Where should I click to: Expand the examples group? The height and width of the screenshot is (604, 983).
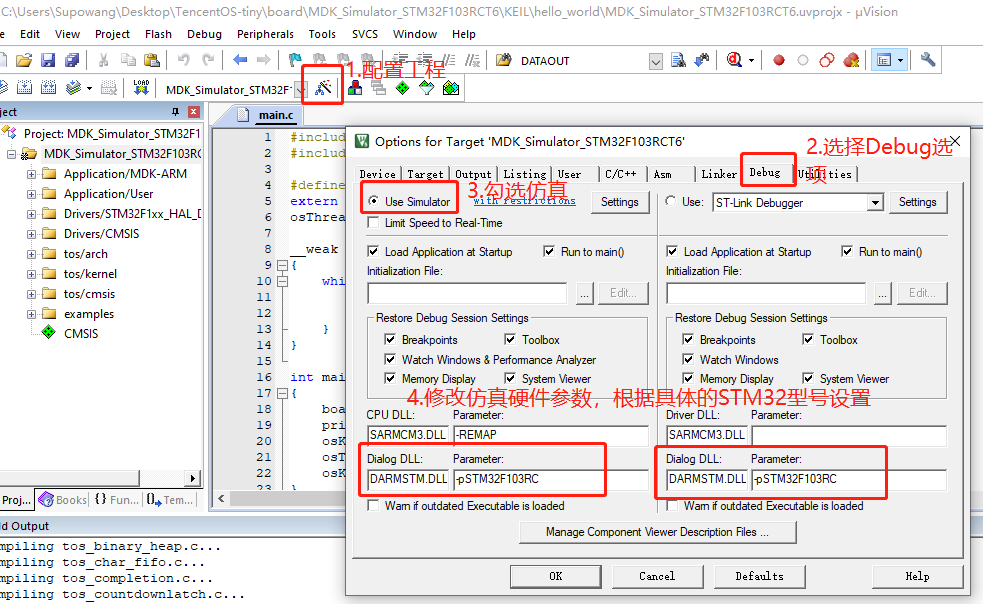pyautogui.click(x=31, y=314)
